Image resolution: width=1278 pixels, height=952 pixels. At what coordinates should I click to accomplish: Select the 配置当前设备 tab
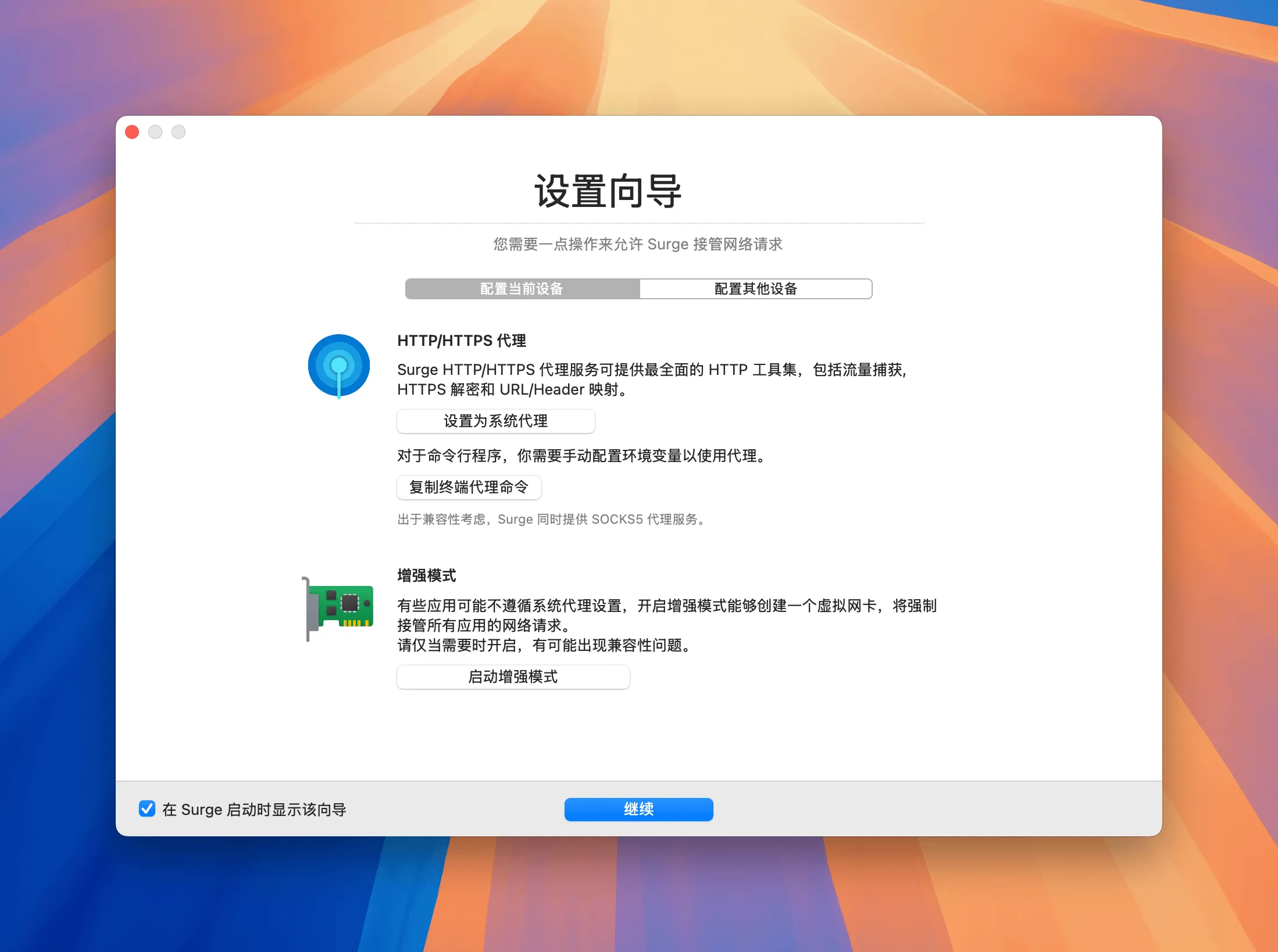(x=522, y=289)
